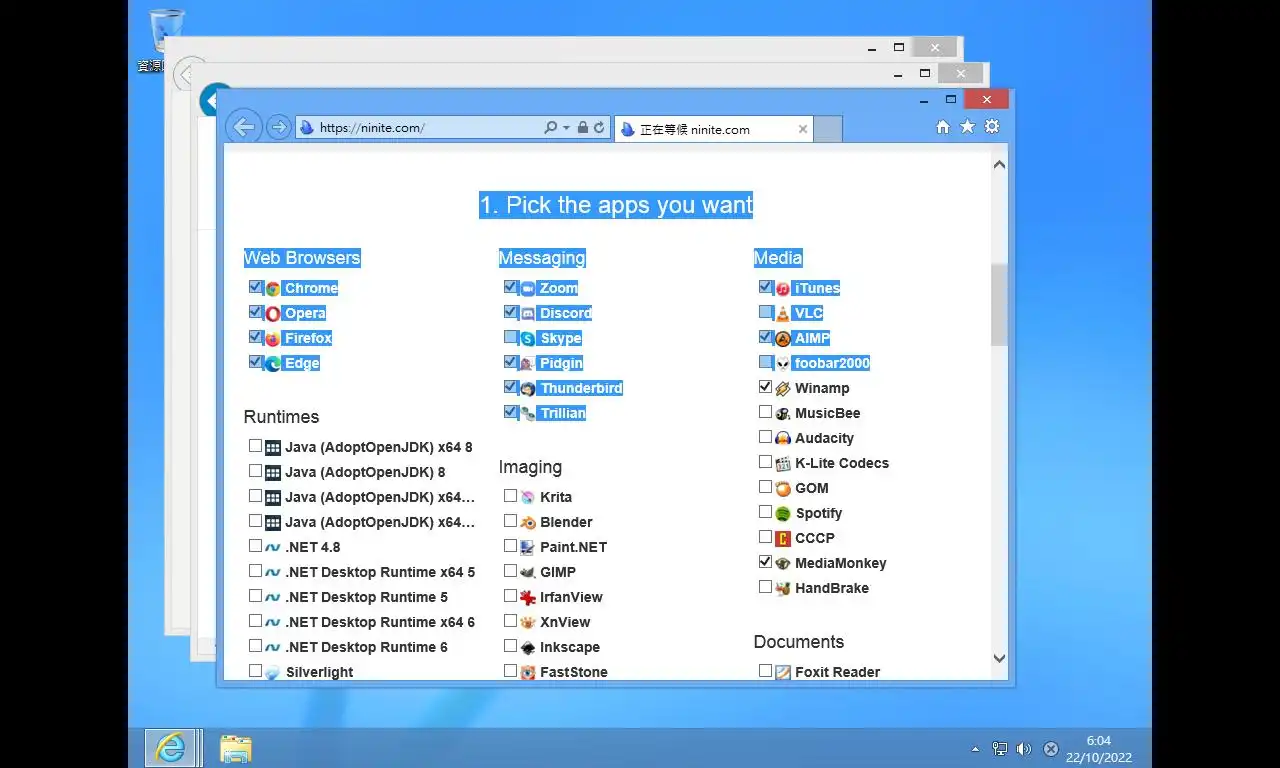
Task: Click the VLC cone icon
Action: tap(783, 313)
